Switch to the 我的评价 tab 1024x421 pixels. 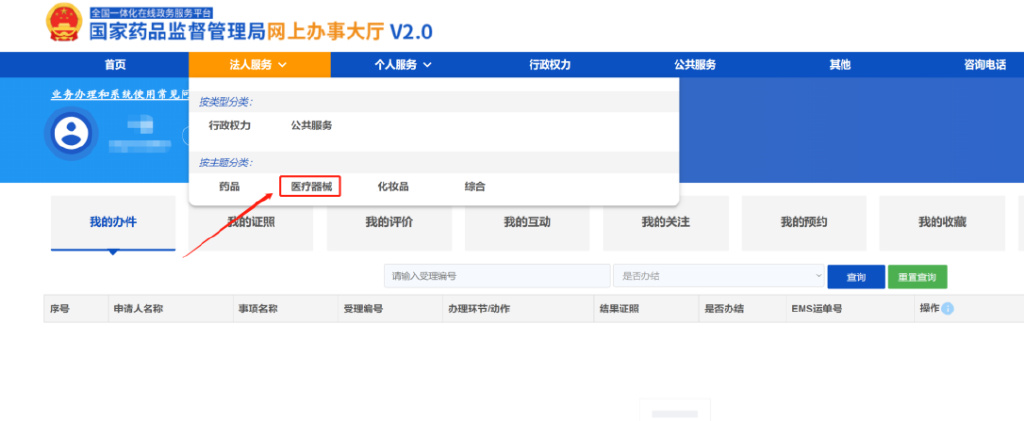(389, 222)
